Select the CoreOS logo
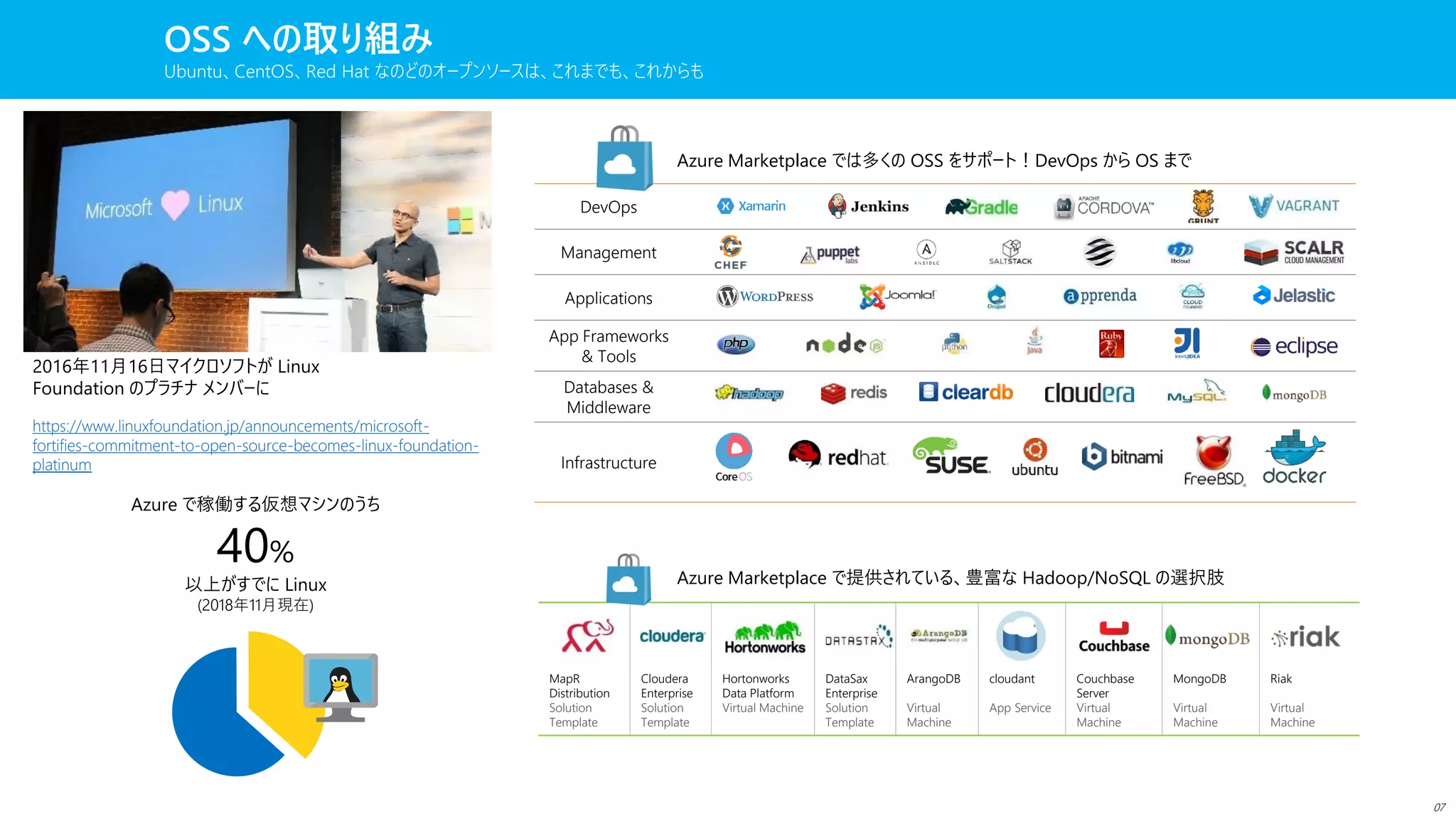 pos(734,457)
